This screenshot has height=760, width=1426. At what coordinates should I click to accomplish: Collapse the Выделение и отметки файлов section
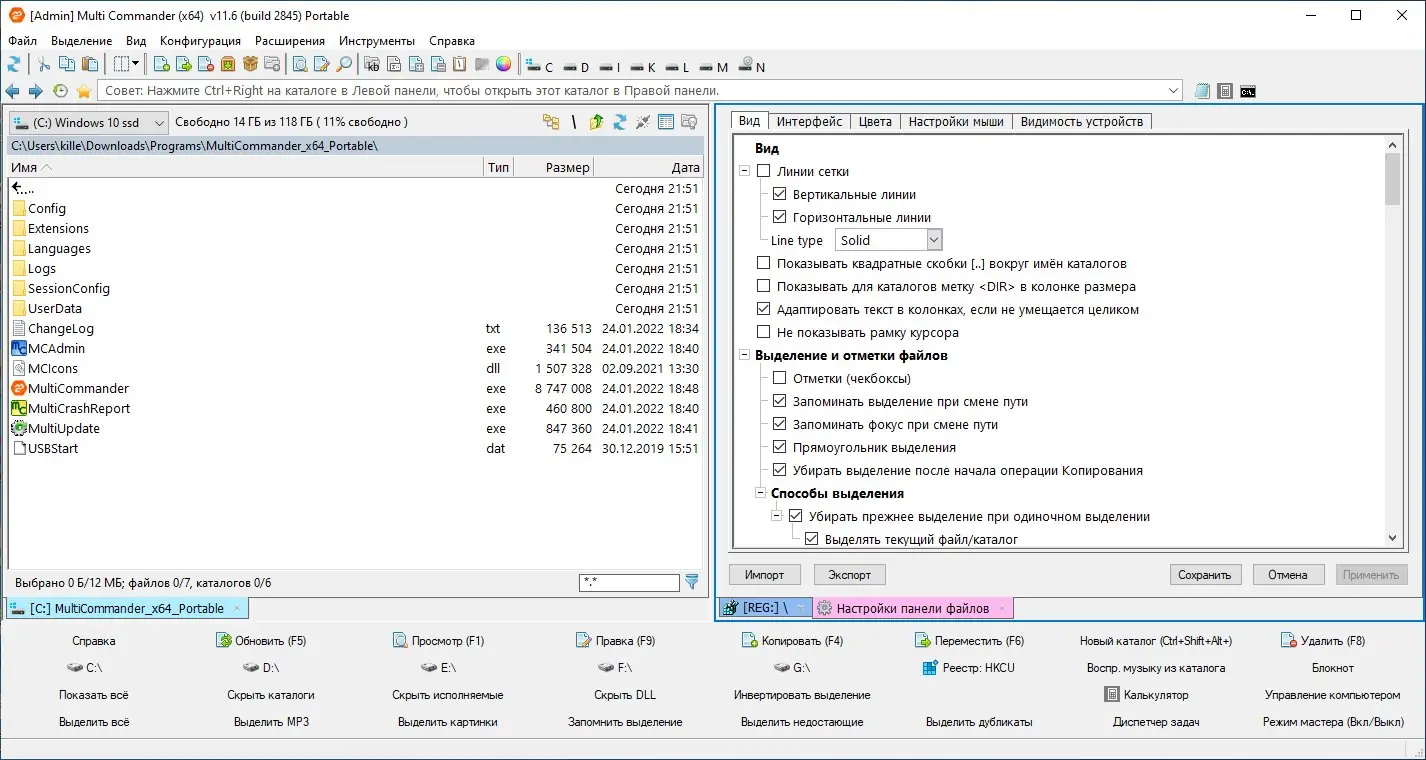tap(744, 355)
